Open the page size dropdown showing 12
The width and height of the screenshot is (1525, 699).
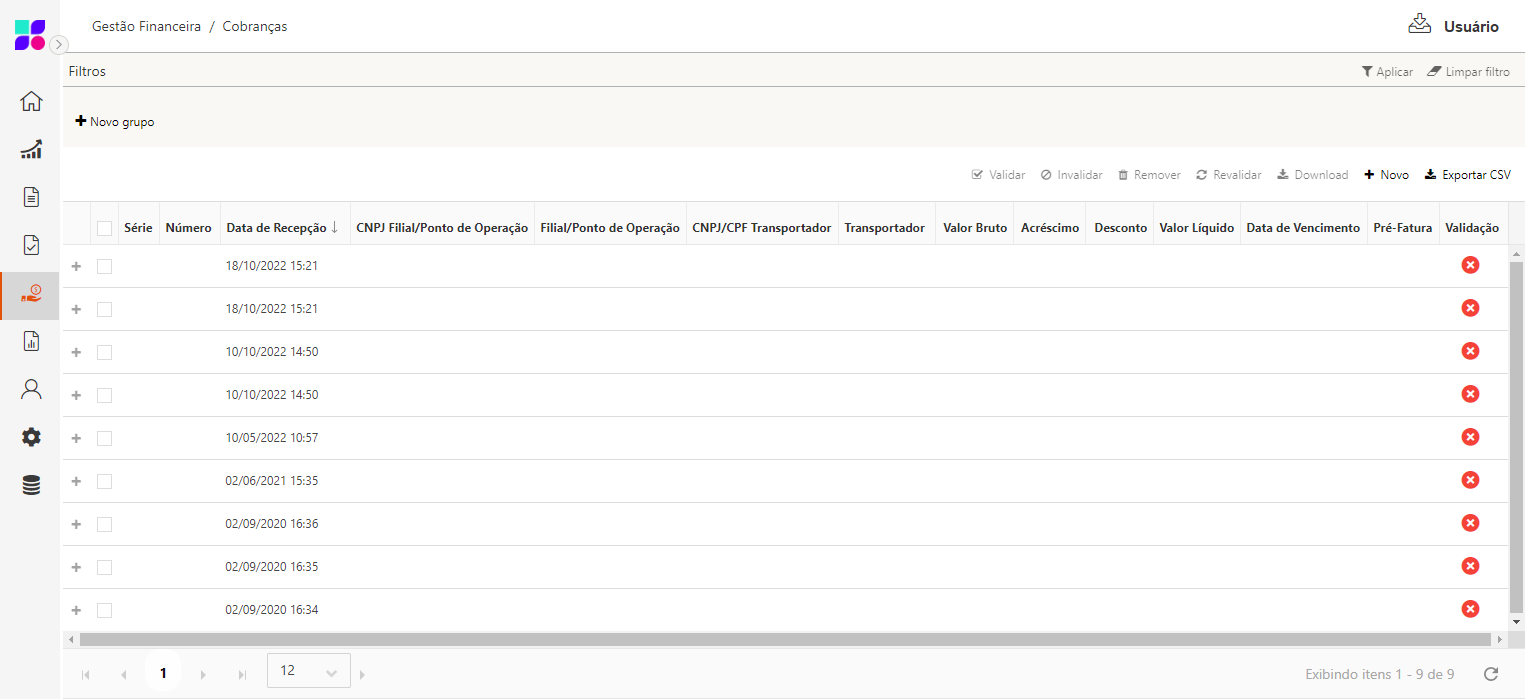tap(308, 672)
